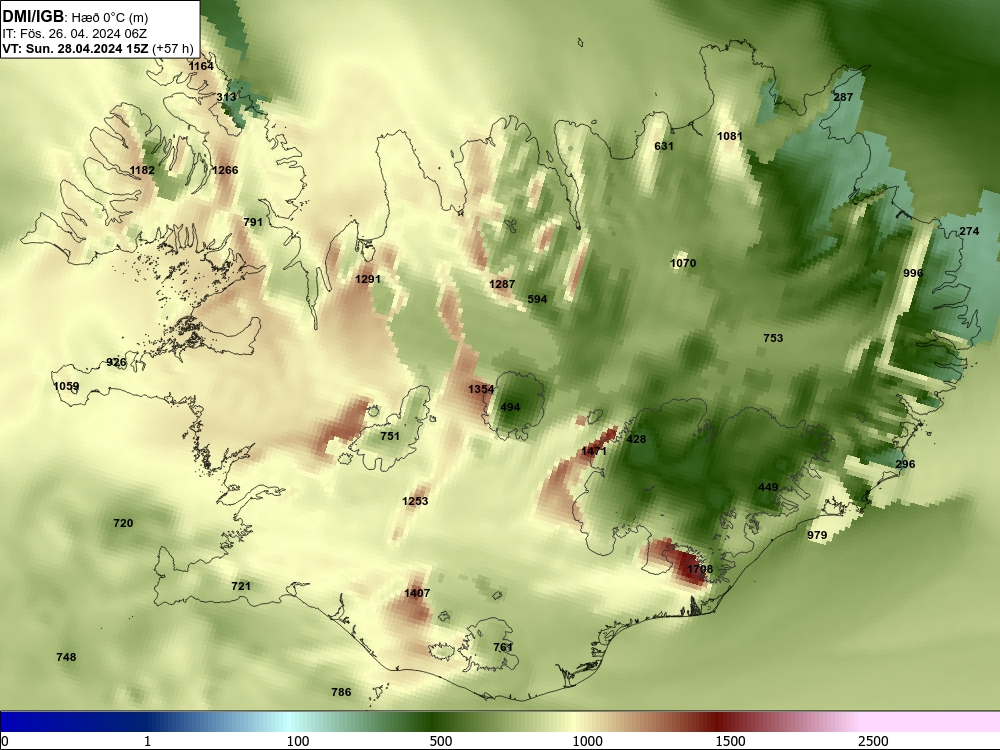Click the map value '791'
This screenshot has height=750, width=1000.
(253, 222)
